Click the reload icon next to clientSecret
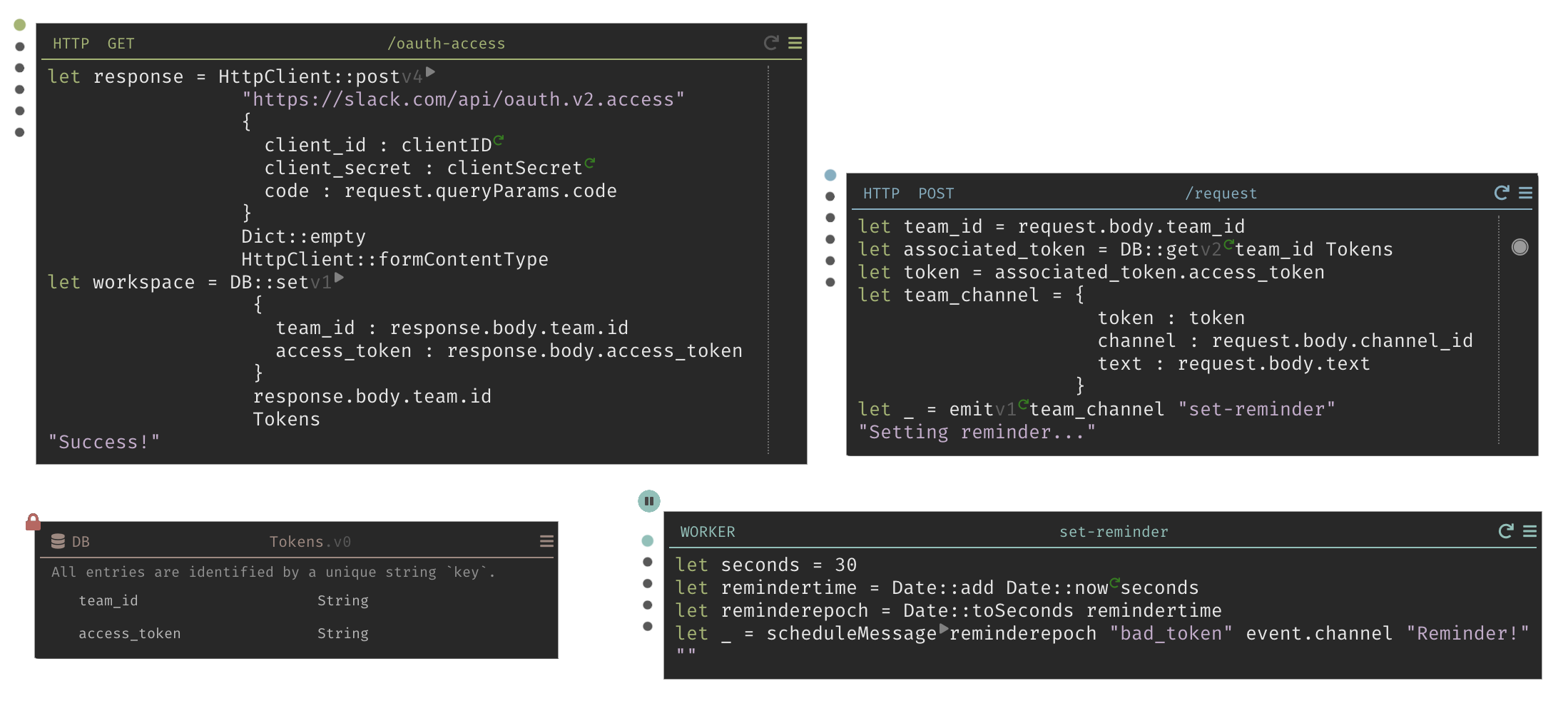Screen dimensions: 1568x701 [x=589, y=163]
